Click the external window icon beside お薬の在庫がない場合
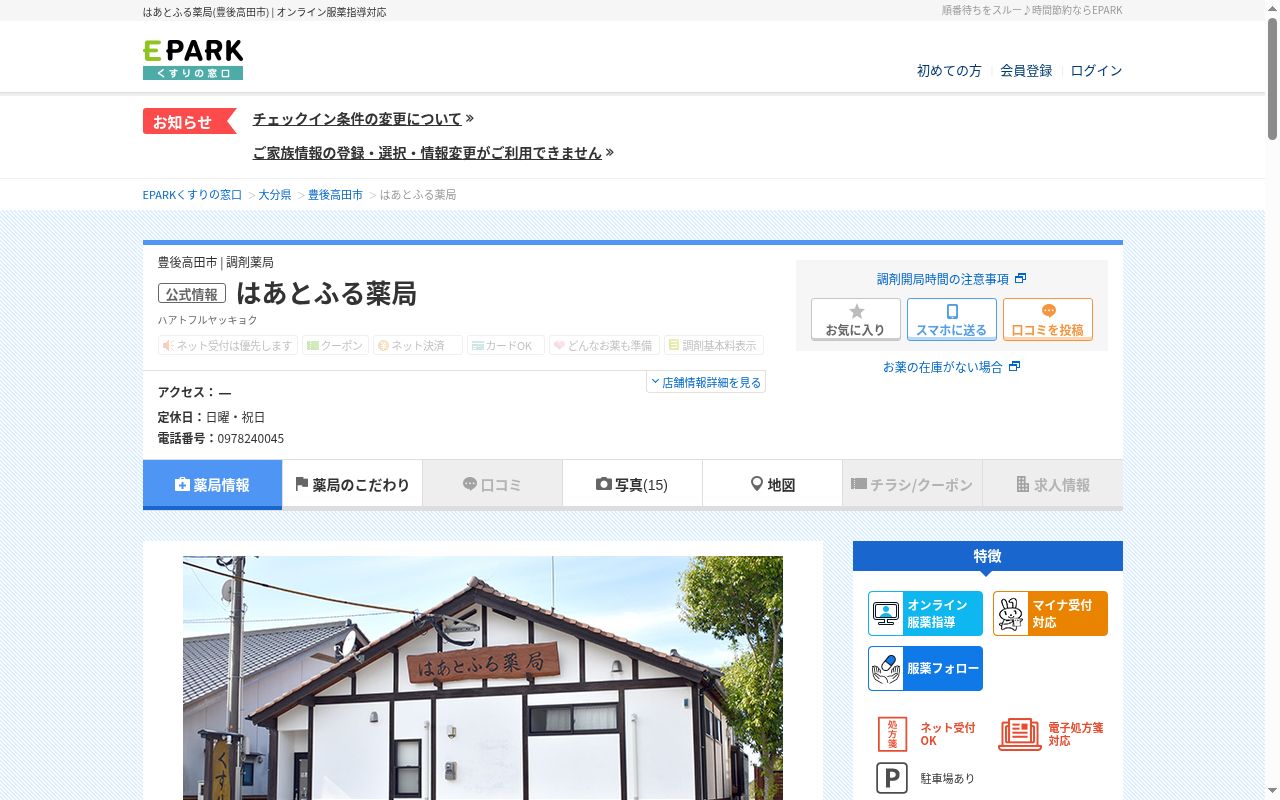This screenshot has width=1280, height=800. [x=1014, y=367]
